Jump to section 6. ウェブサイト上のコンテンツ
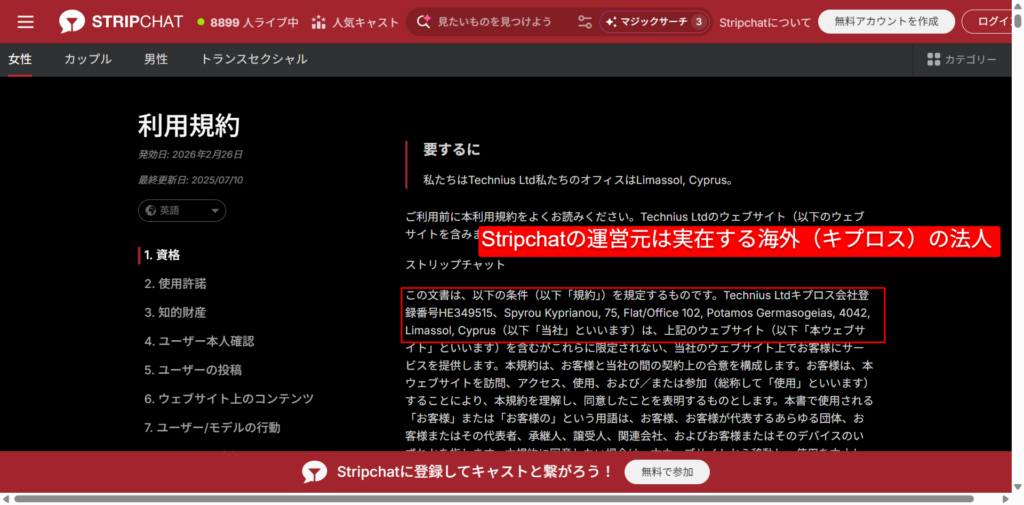Screen dimensions: 1024x505 coord(229,399)
